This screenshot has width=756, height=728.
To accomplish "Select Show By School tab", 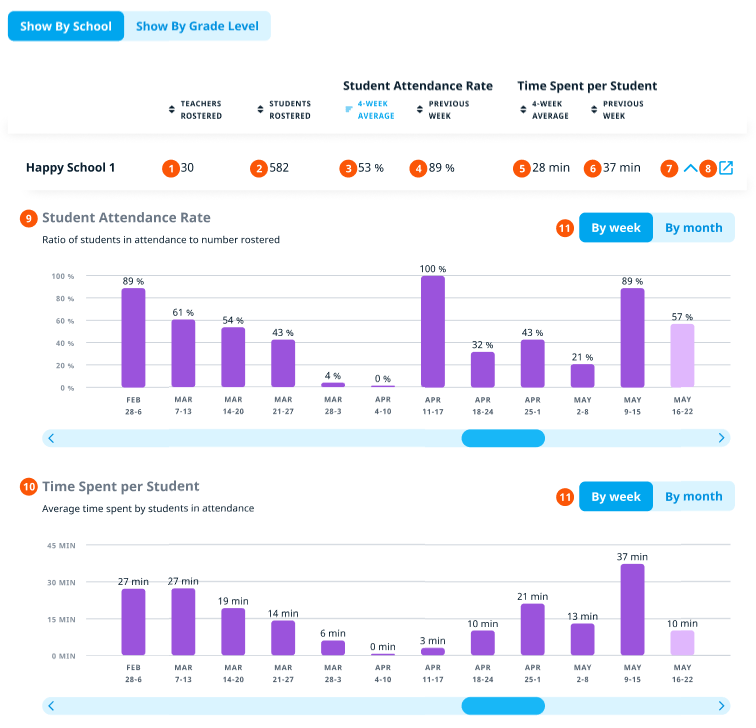I will point(66,26).
